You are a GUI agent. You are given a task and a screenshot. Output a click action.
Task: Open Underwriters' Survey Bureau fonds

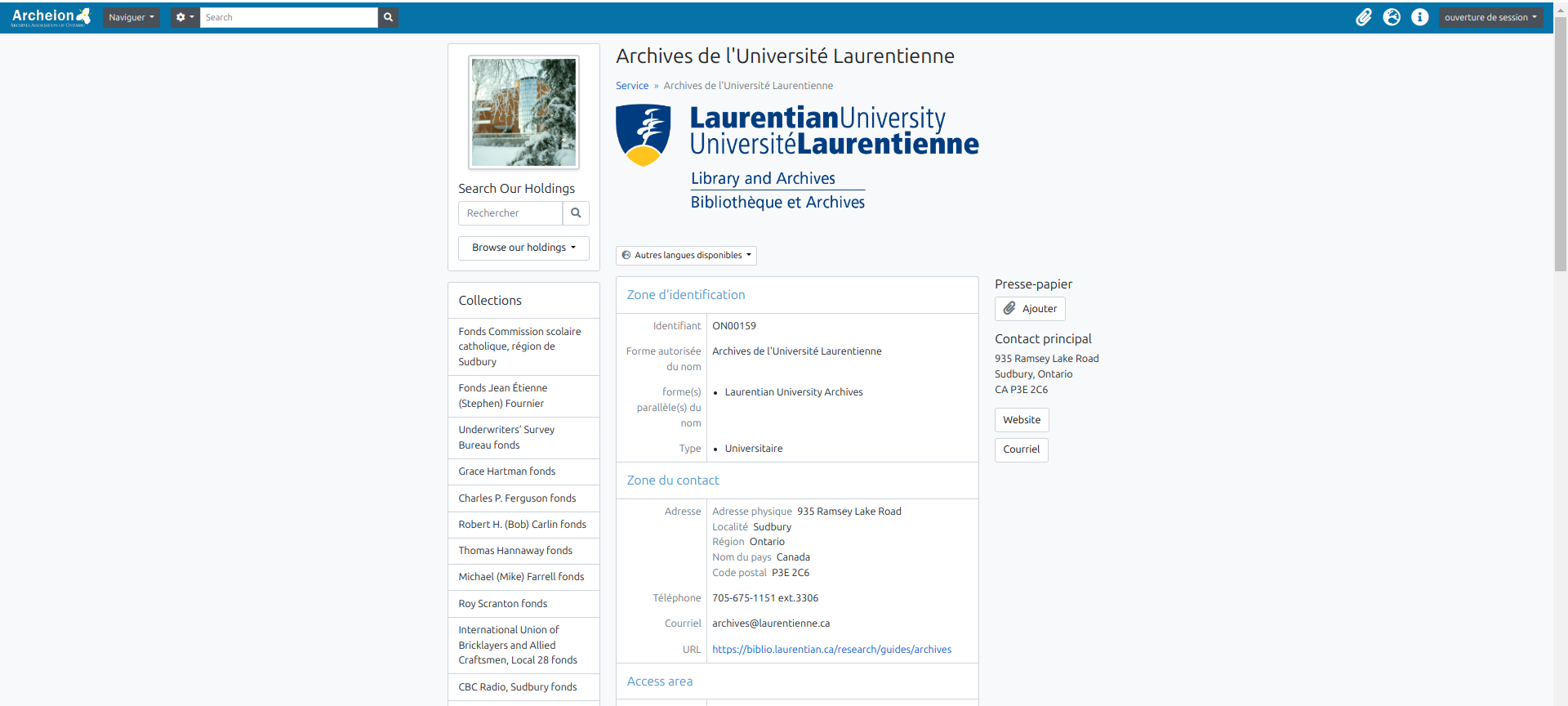coord(523,438)
